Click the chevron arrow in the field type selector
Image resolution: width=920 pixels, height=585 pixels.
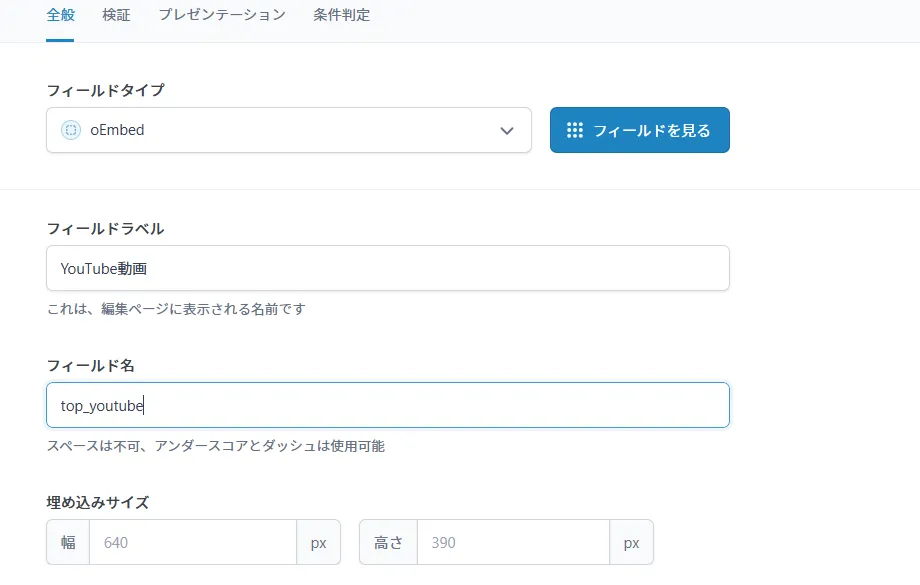[x=507, y=130]
